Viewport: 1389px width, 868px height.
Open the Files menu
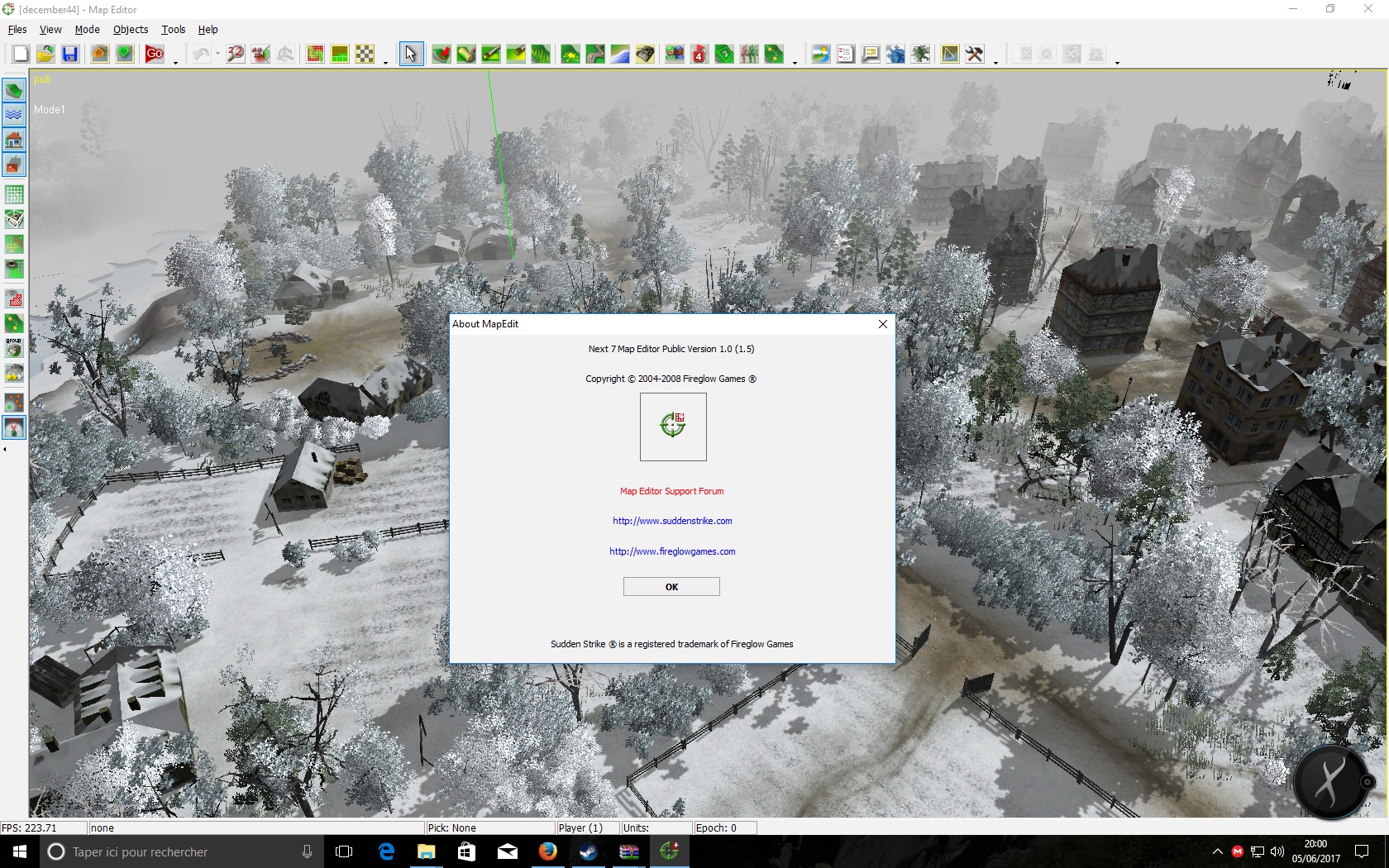click(x=17, y=30)
